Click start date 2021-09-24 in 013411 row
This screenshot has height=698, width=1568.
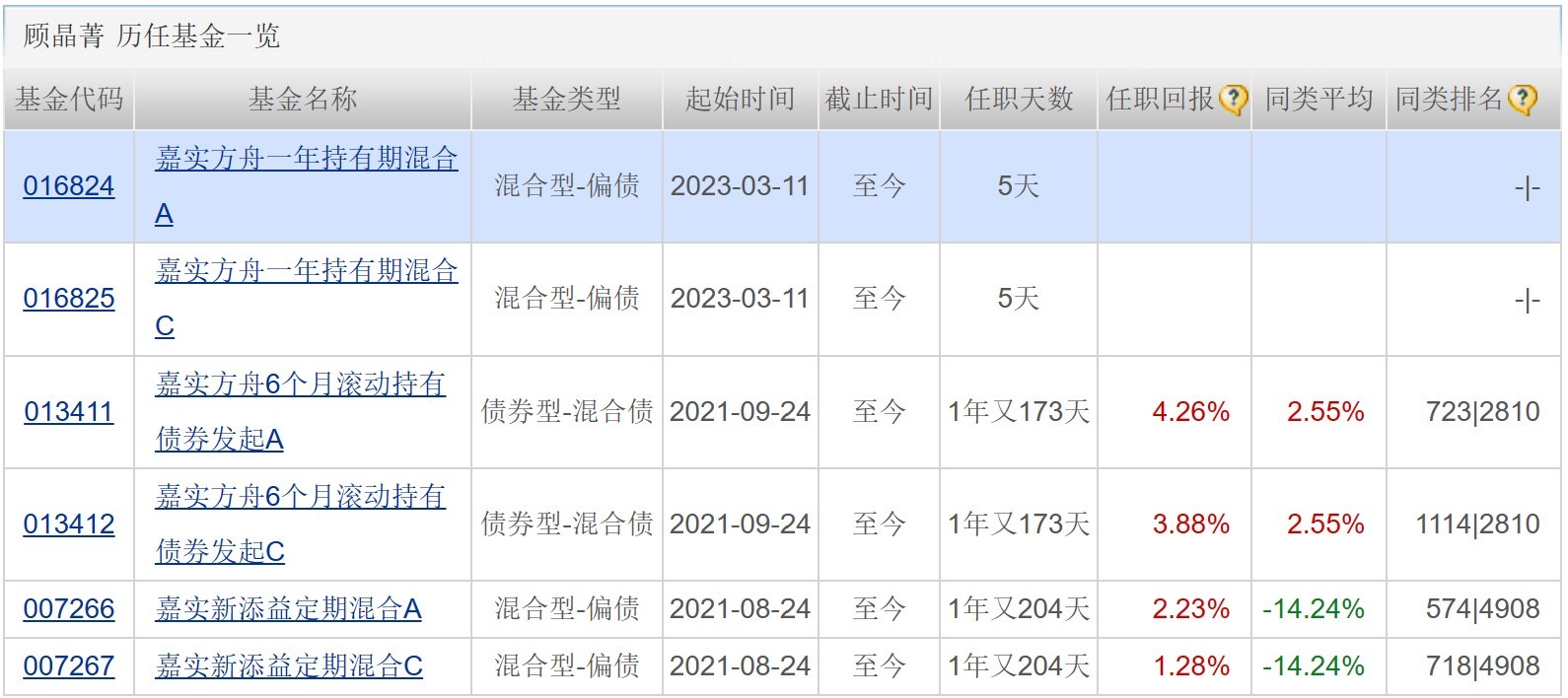(740, 412)
